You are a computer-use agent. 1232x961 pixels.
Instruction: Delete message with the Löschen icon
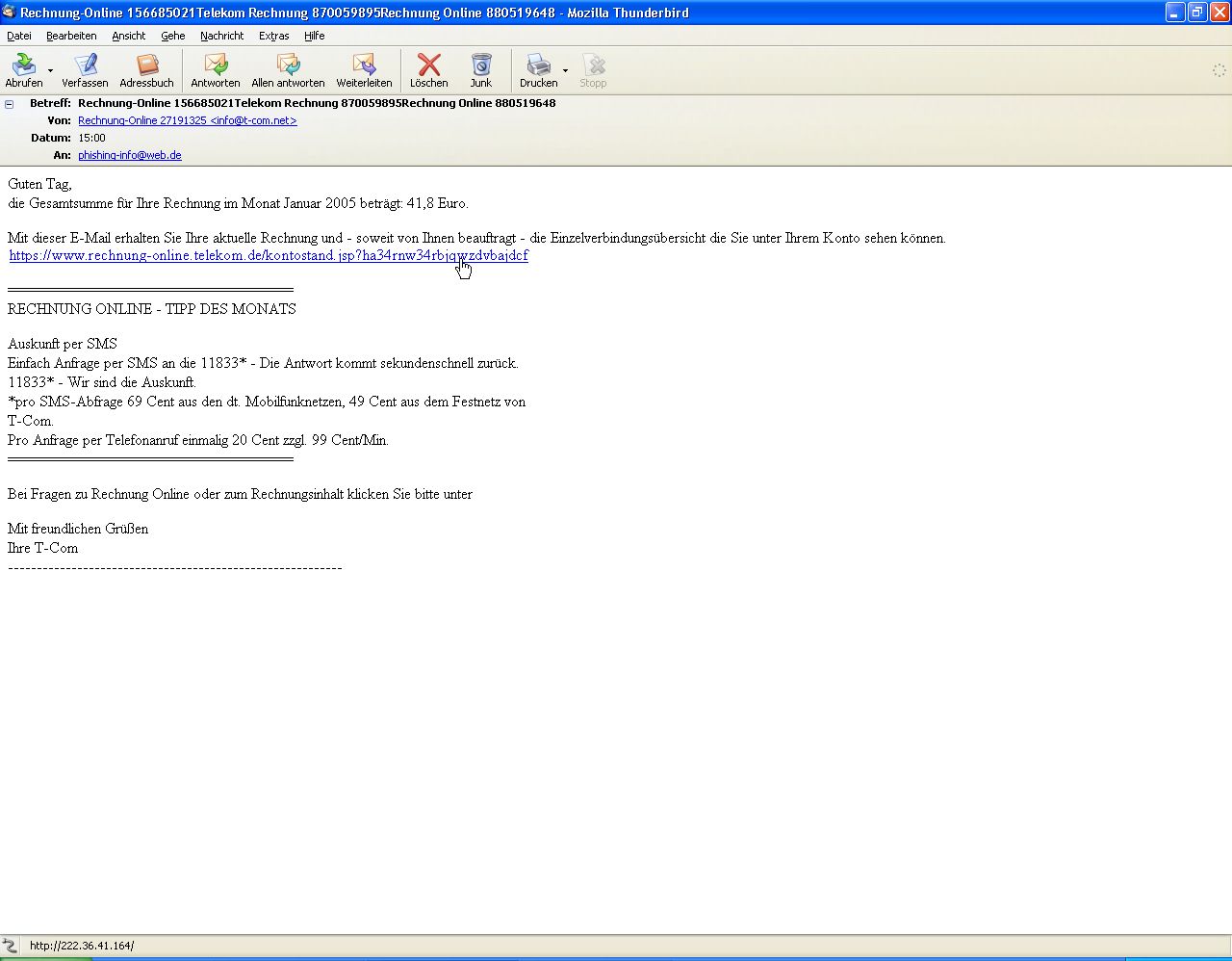coord(428,65)
